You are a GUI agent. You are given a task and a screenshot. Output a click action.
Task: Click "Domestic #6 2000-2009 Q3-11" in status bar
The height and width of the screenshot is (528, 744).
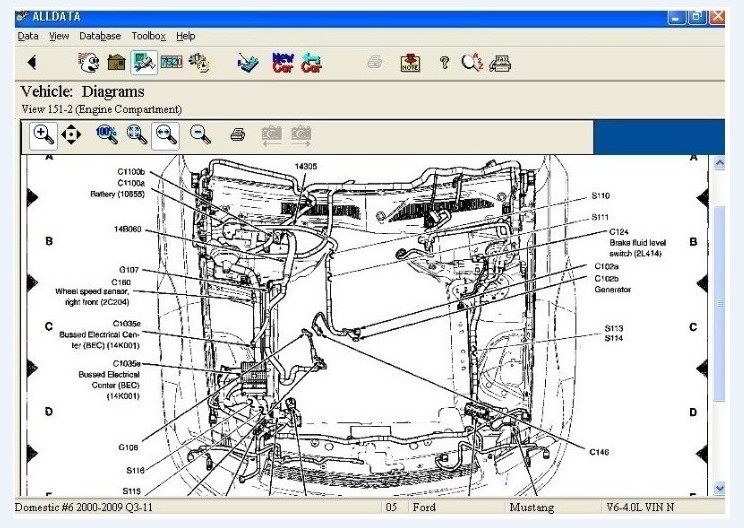tap(84, 507)
